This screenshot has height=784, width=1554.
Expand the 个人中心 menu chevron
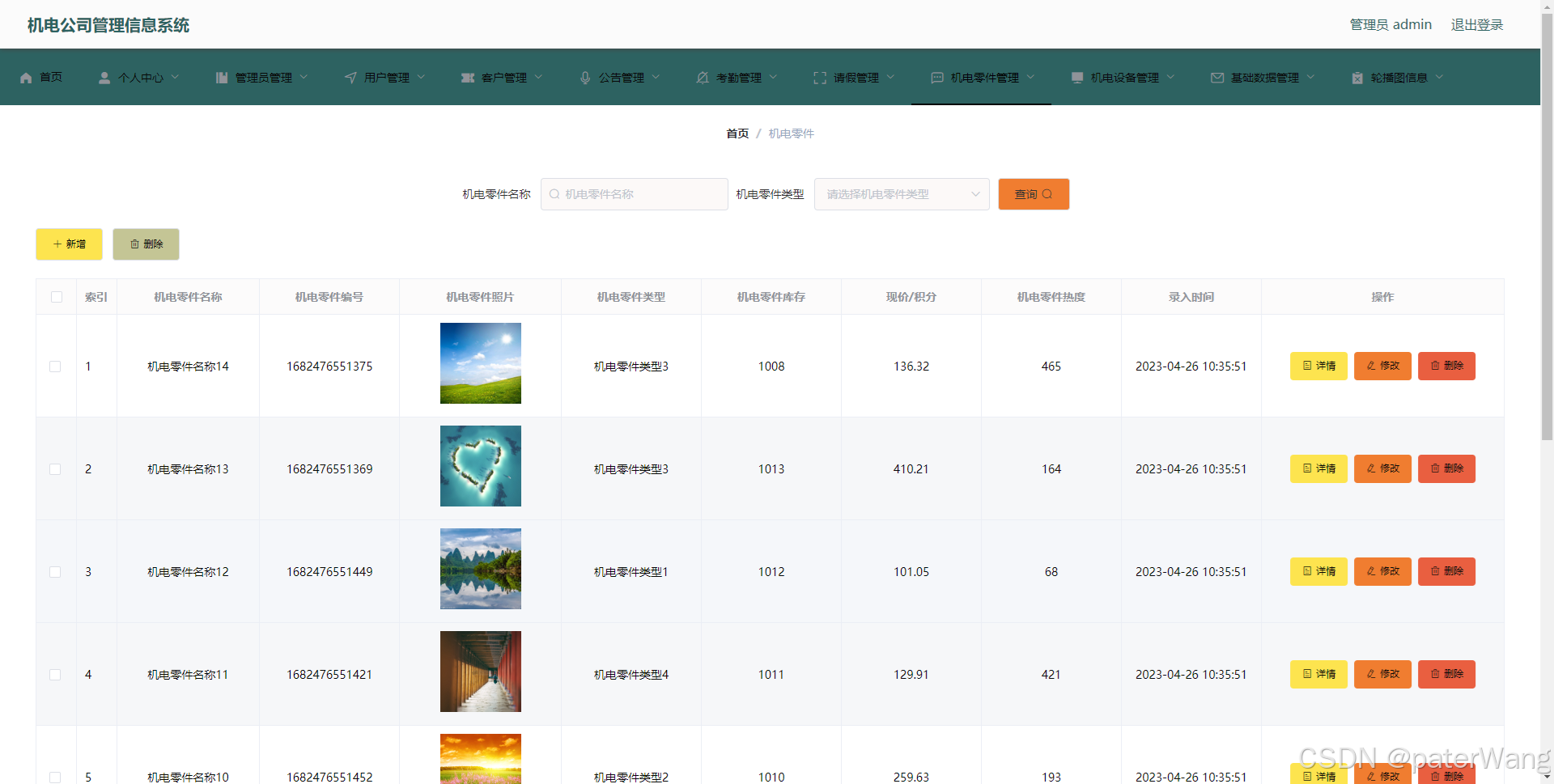pyautogui.click(x=175, y=78)
